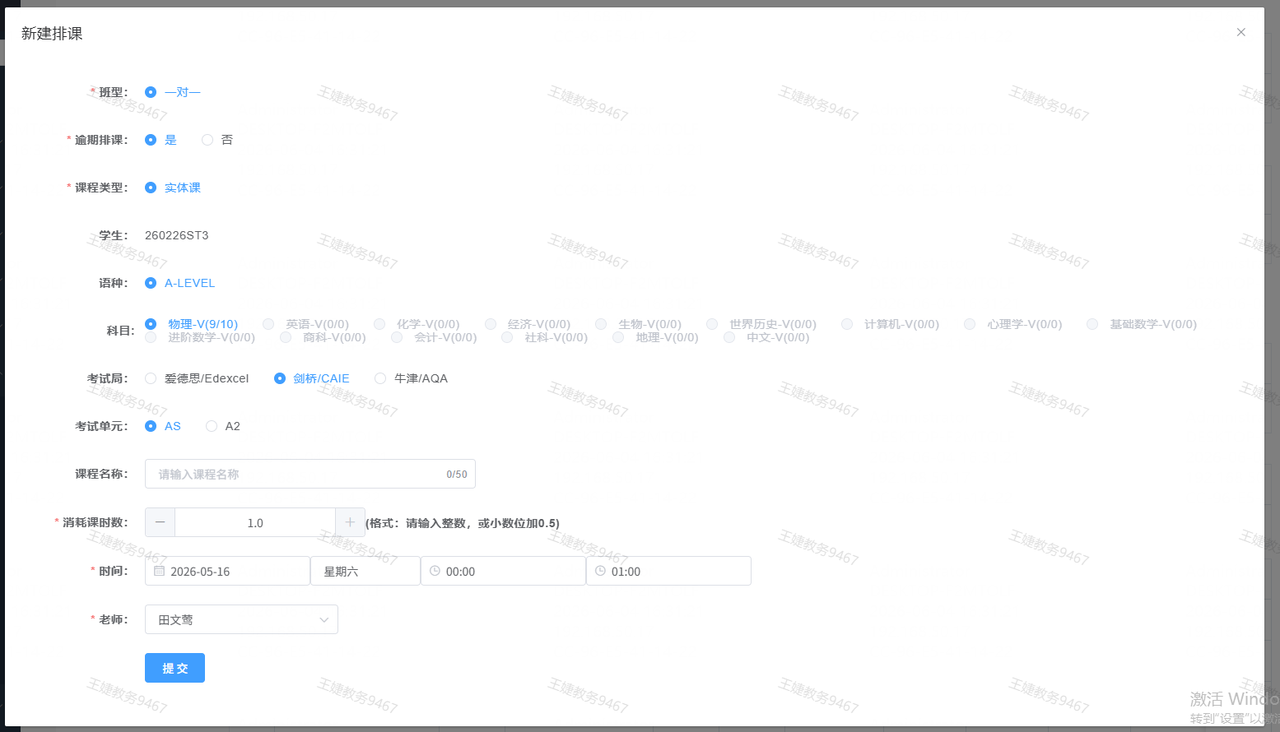Close the 新建排课 dialog
The image size is (1280, 732).
coord(1241,32)
